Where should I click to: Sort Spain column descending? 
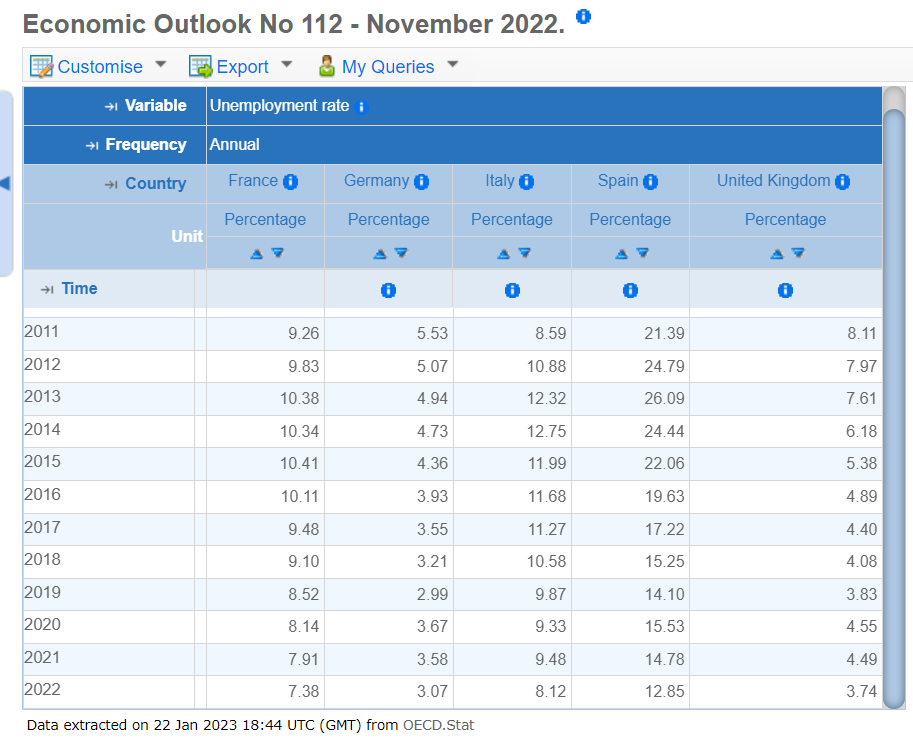643,253
